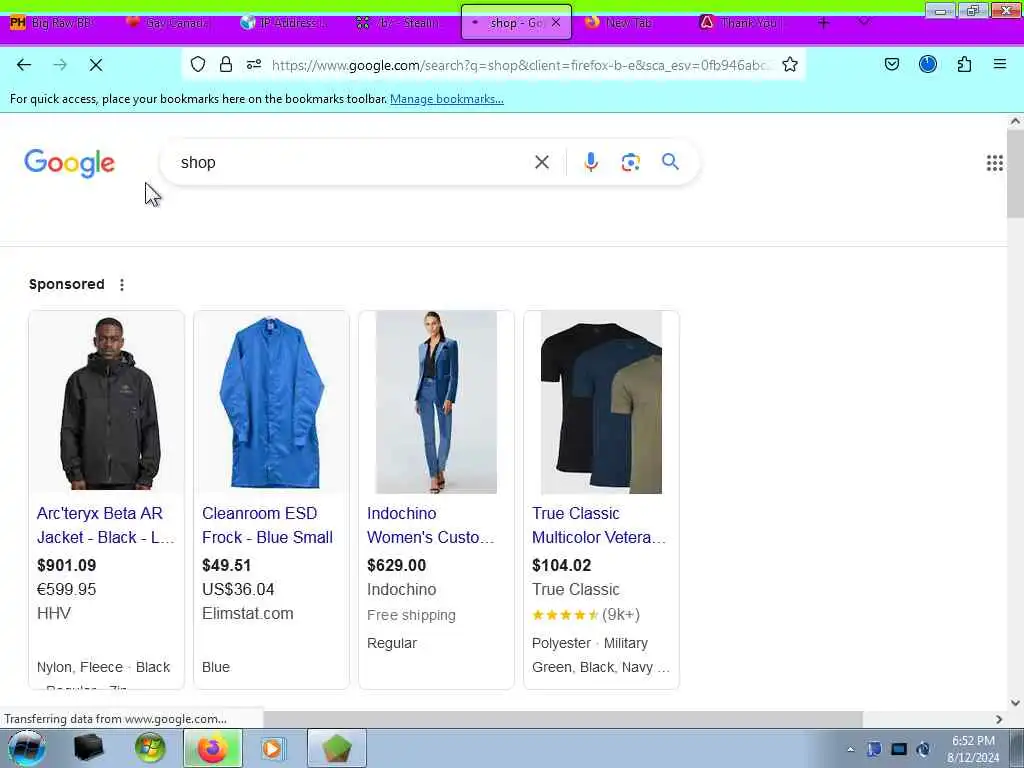This screenshot has height=768, width=1024.
Task: Open site permissions icon in address bar
Action: pos(254,64)
